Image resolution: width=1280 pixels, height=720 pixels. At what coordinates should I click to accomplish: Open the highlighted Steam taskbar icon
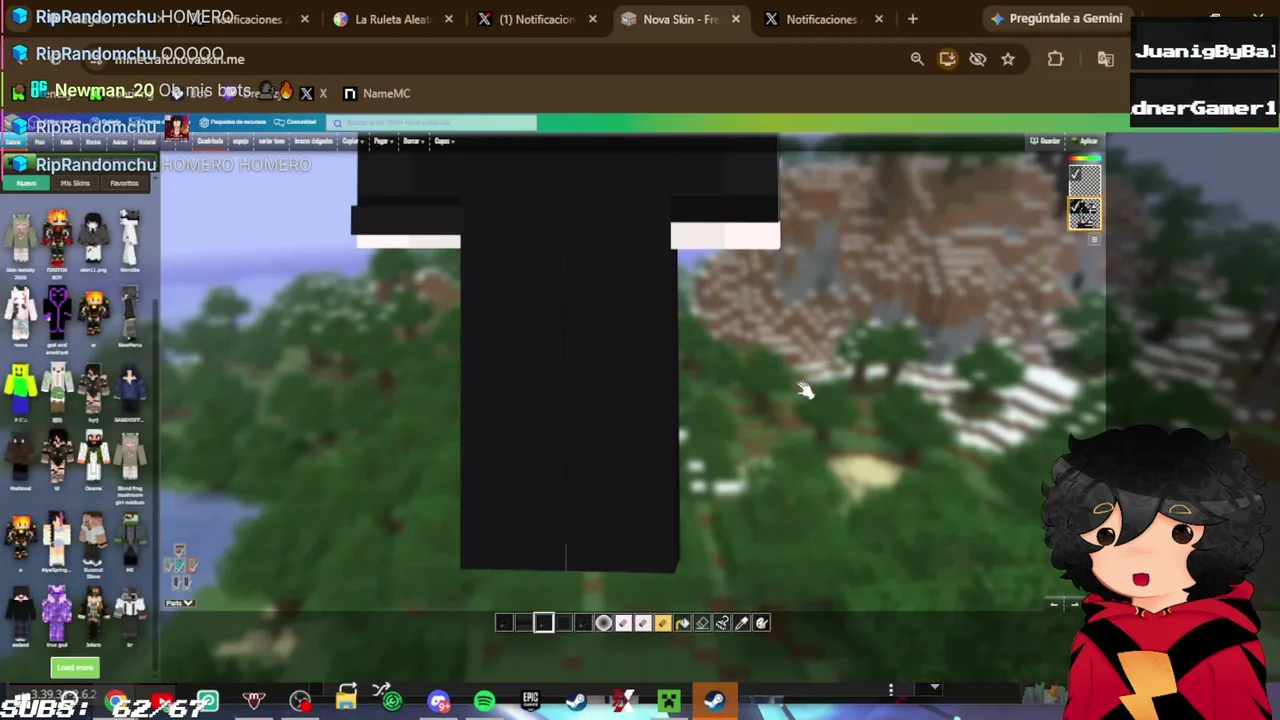point(714,701)
